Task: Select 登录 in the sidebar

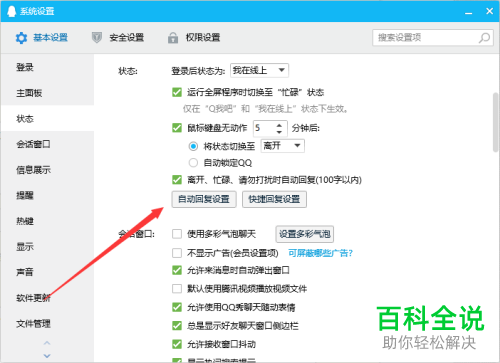Action: 47,67
